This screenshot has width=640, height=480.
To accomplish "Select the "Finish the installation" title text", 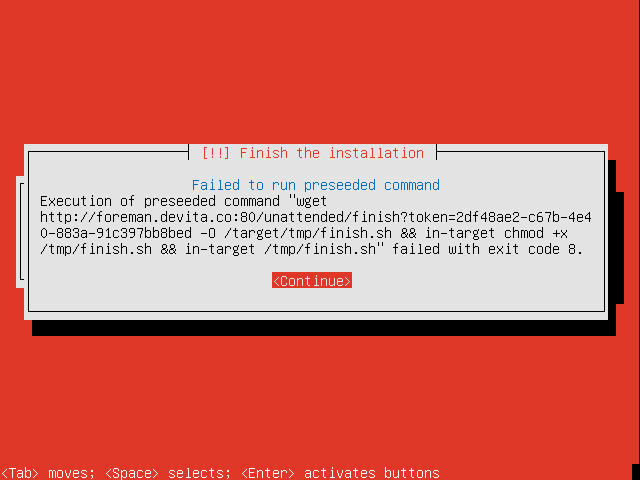I will pos(331,153).
